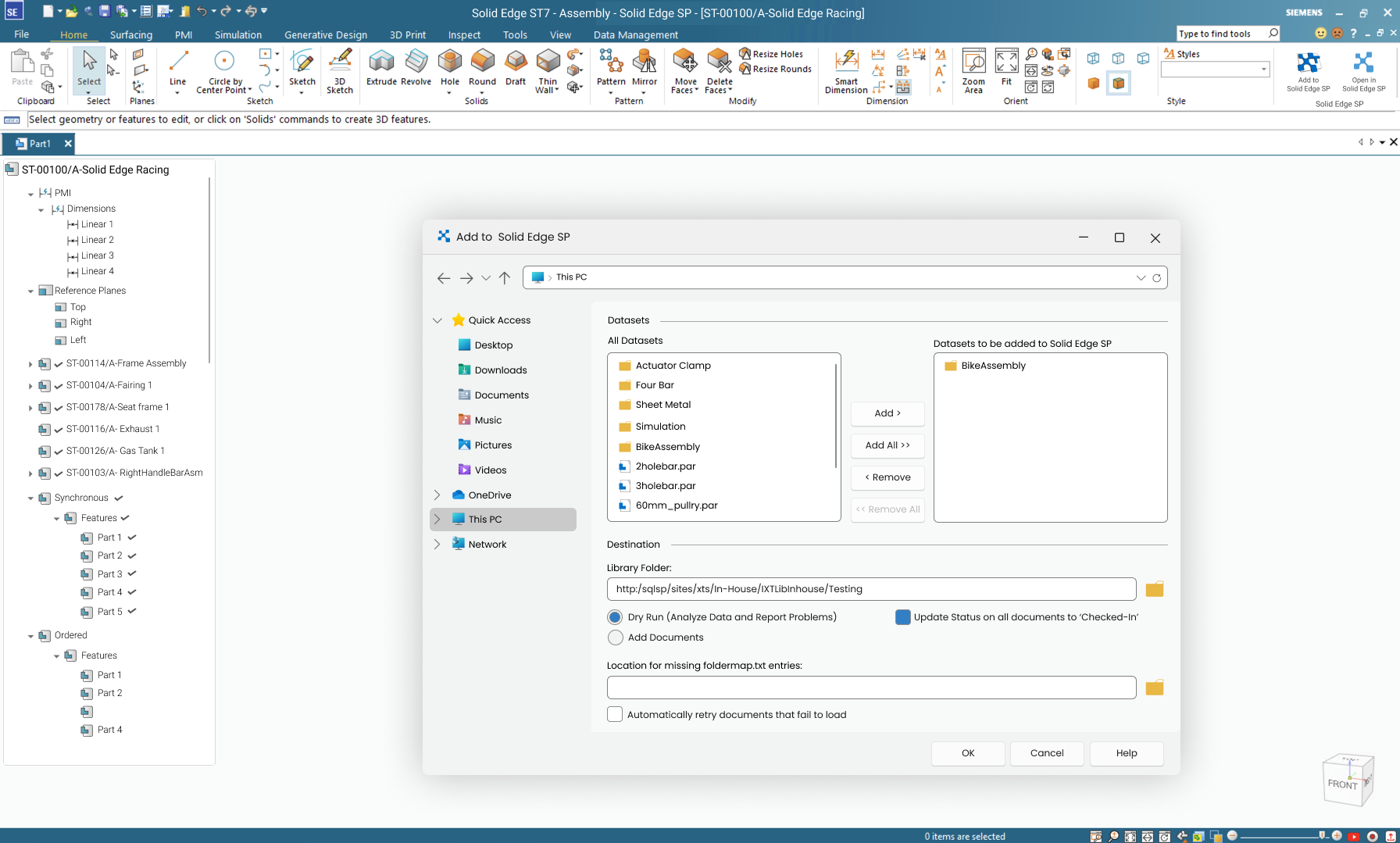This screenshot has height=843, width=1400.
Task: Select the Hole tool
Action: click(x=450, y=70)
